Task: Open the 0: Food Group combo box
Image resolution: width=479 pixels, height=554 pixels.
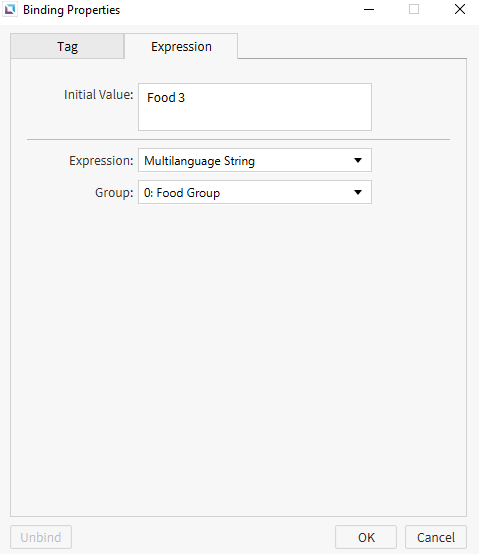Action: coord(255,192)
